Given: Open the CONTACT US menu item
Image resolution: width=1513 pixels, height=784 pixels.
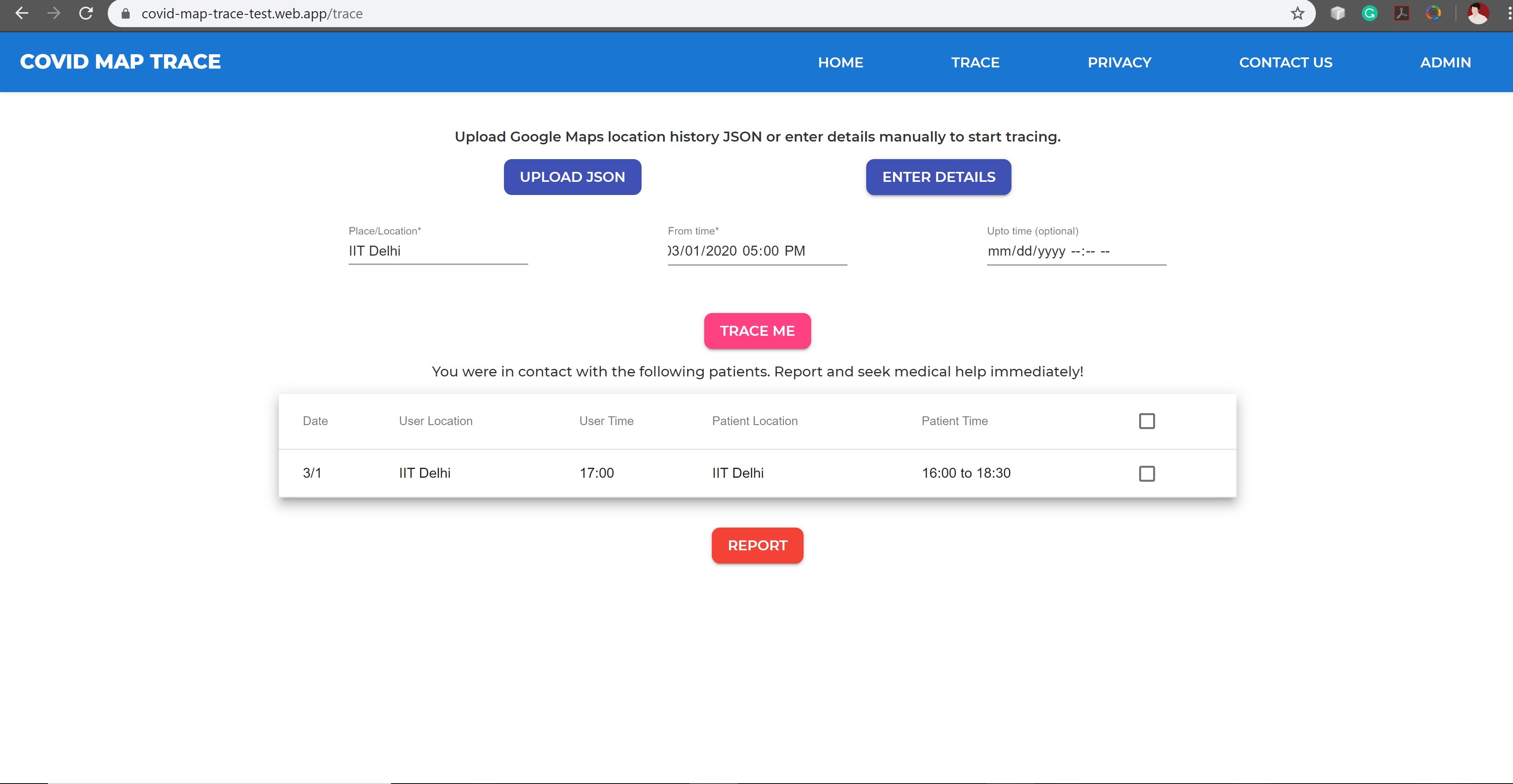Looking at the screenshot, I should coord(1285,62).
